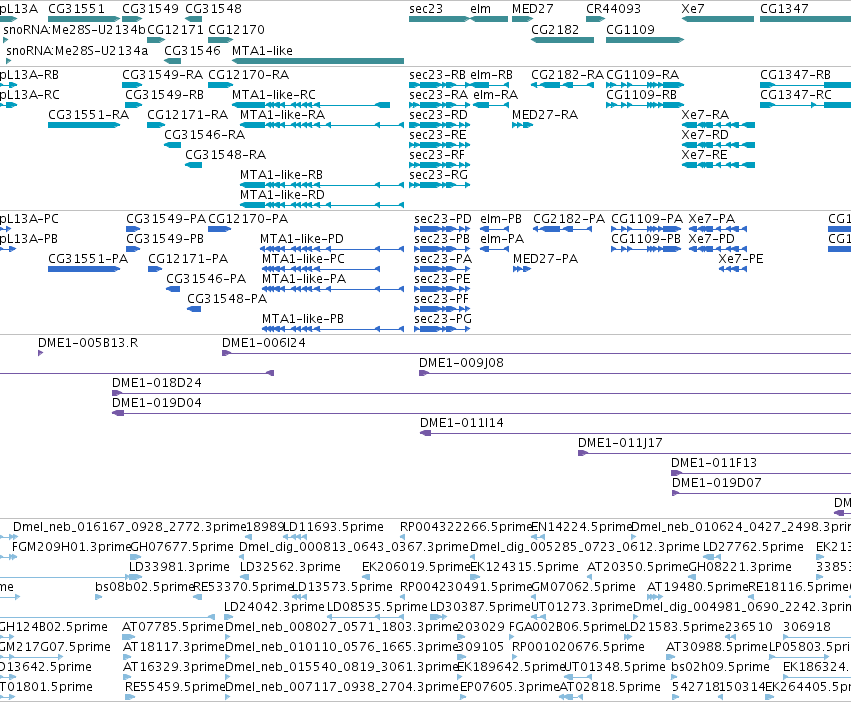Click snoRNA:Me28S-U2134a label

point(77,50)
